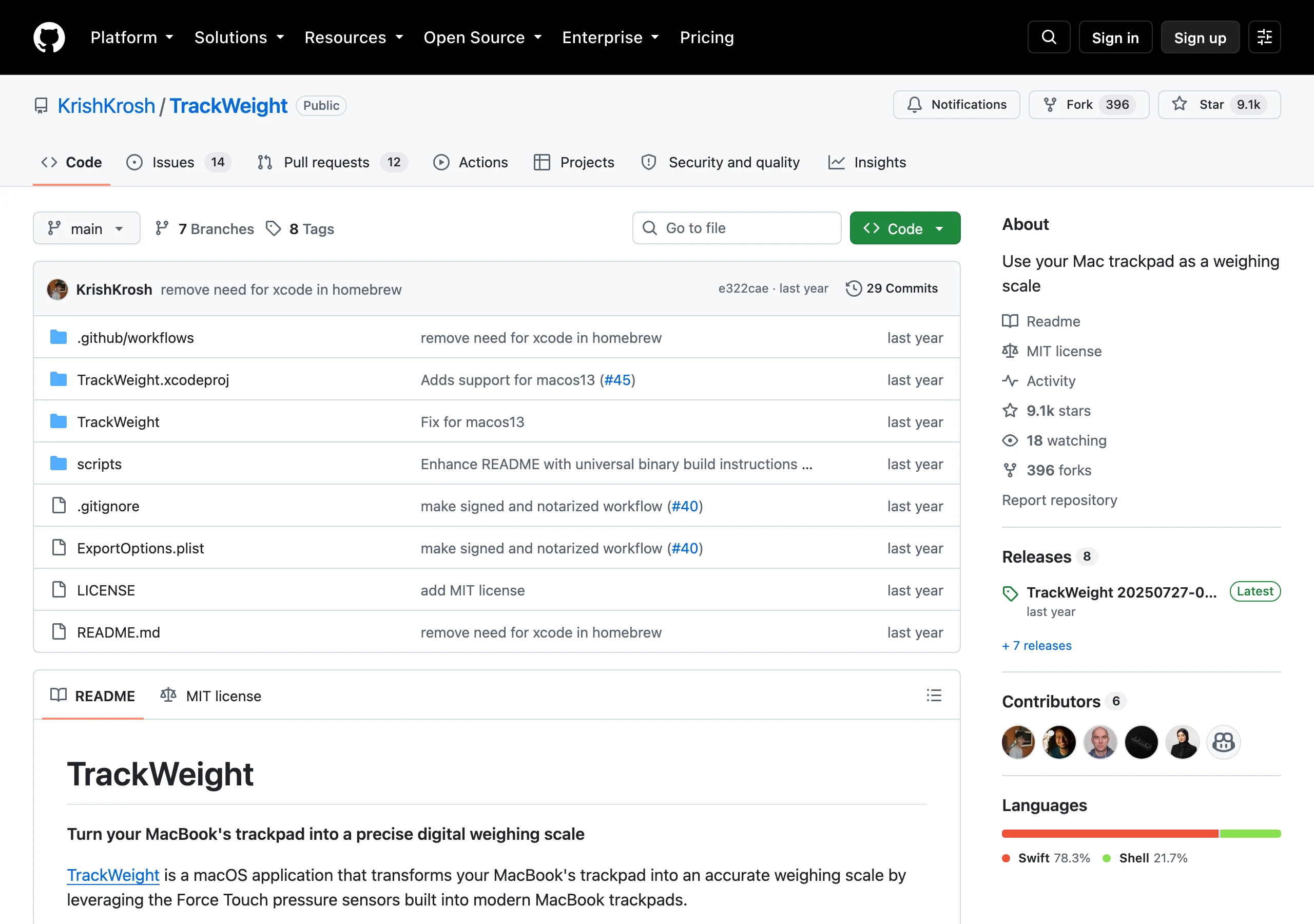Click the tag icon next to 8 Tags
Viewport: 1314px width, 924px height.
click(x=274, y=228)
